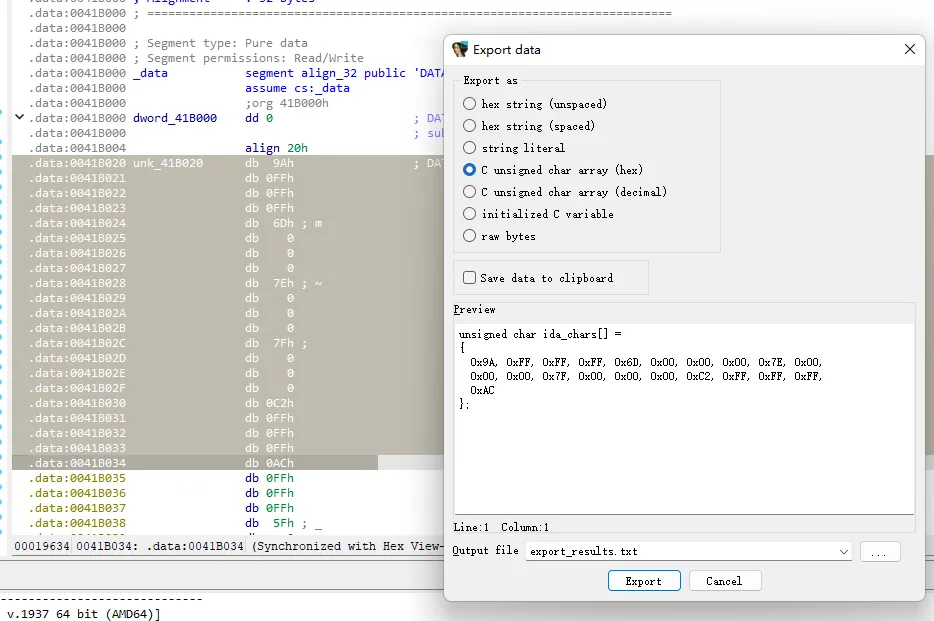
Task: Enable Save data to clipboard checkbox
Action: coord(470,278)
